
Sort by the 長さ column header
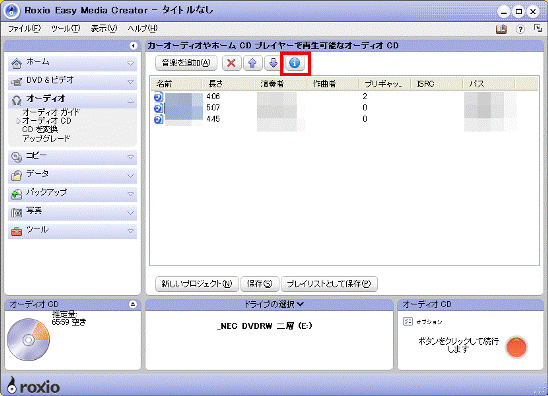(228, 84)
